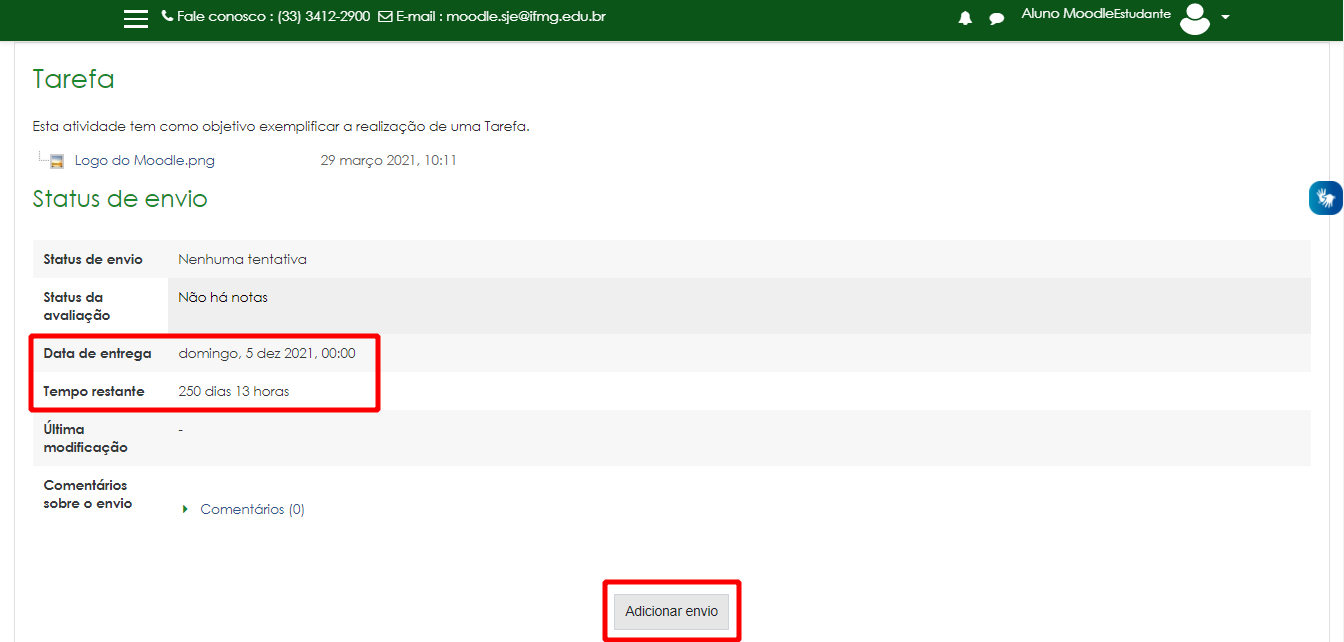Screen dimensions: 1344x642
Task: Open the messages speech bubble icon
Action: click(x=996, y=18)
